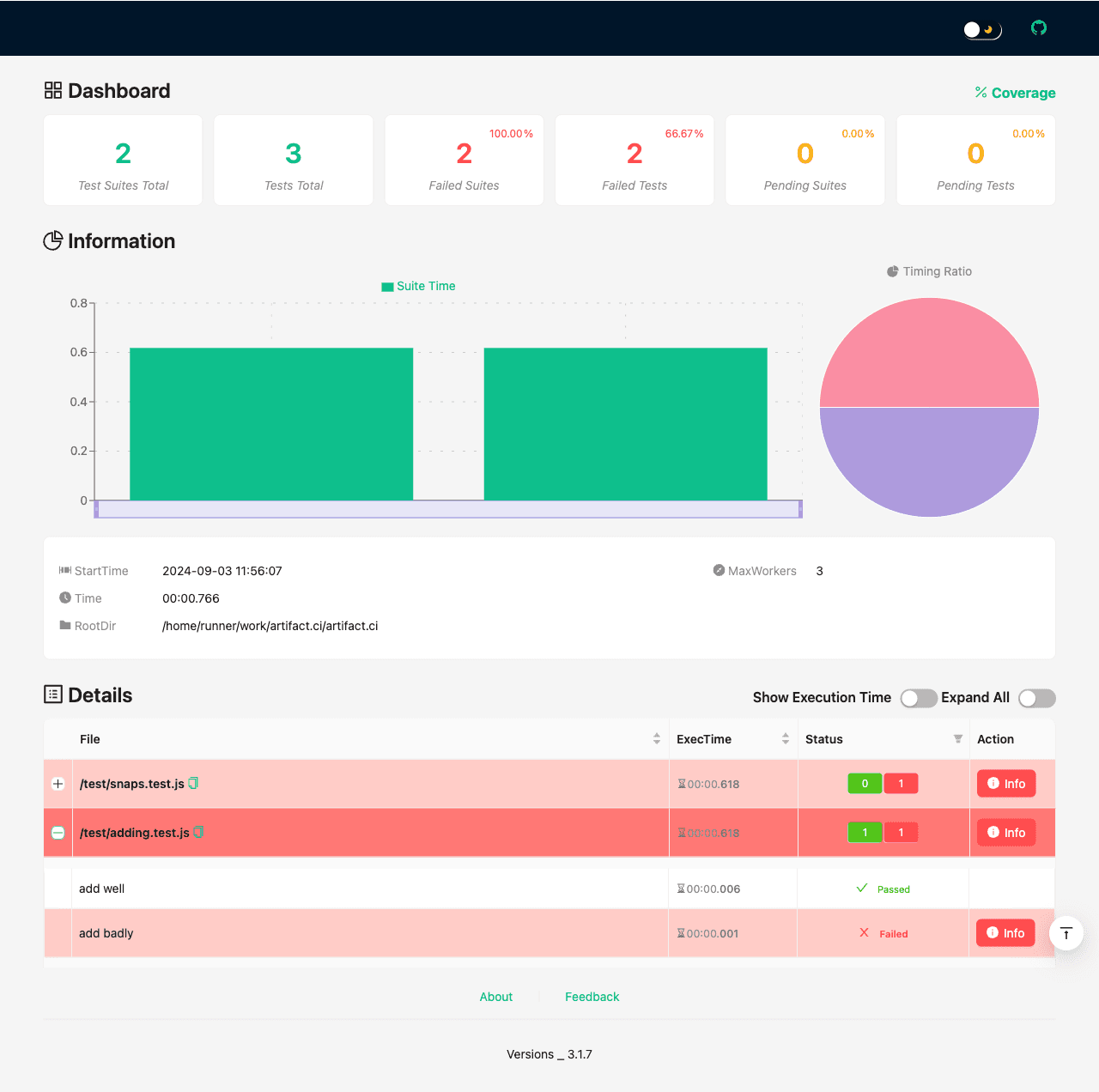
Task: Toggle the dark mode switch
Action: tap(982, 29)
